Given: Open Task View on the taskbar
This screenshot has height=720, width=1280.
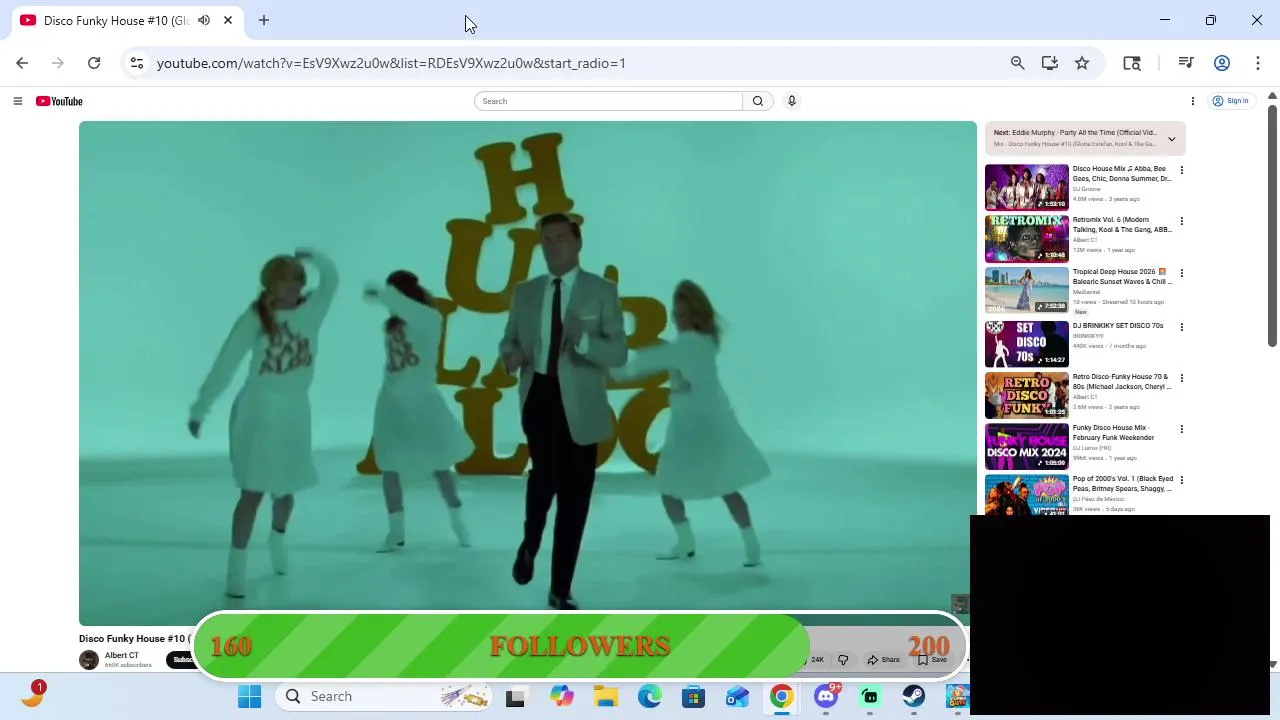Looking at the screenshot, I should click(x=515, y=697).
